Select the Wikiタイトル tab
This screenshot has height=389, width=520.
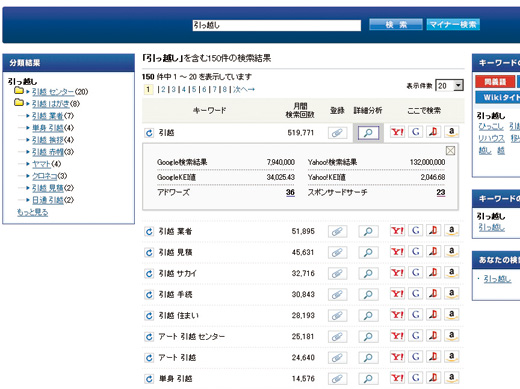click(x=498, y=97)
